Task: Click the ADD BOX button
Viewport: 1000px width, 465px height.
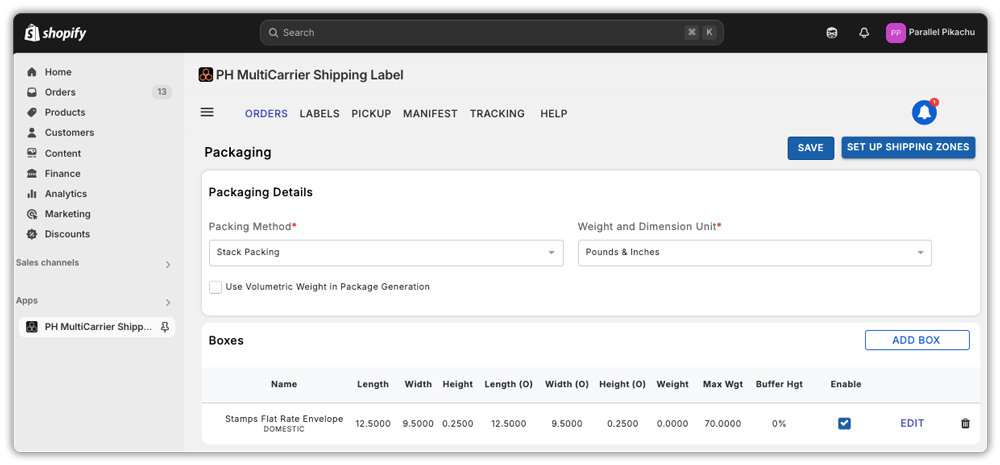Action: click(917, 340)
